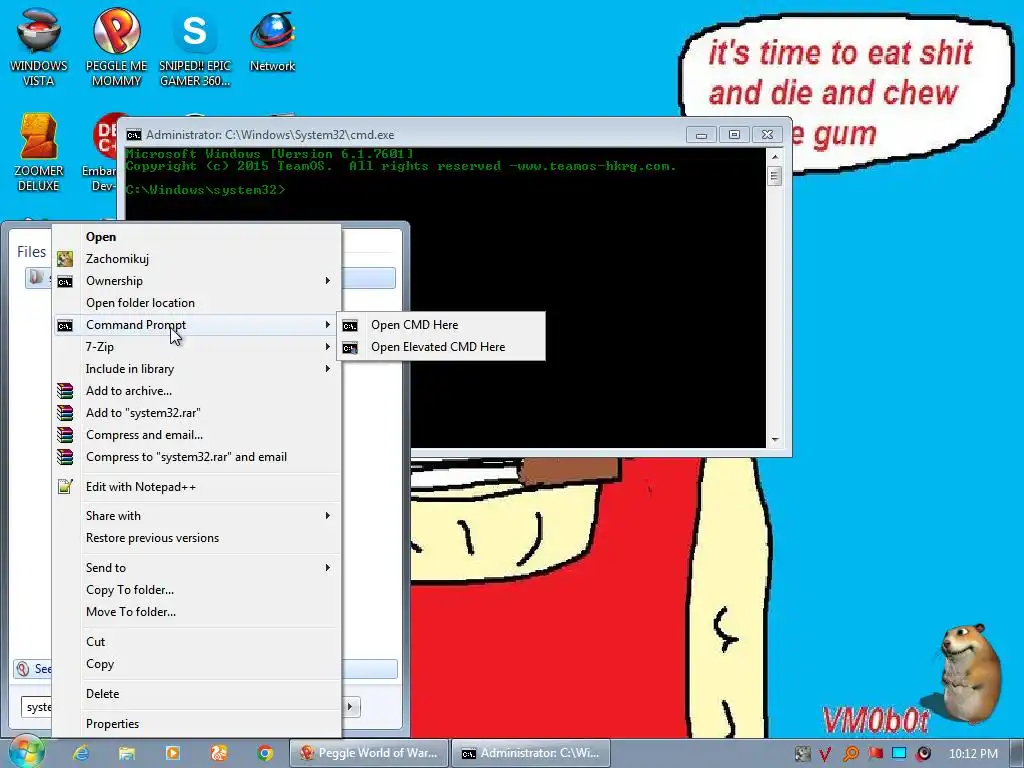This screenshot has width=1024, height=768.
Task: Launch UC Browser from the taskbar
Action: click(x=219, y=753)
